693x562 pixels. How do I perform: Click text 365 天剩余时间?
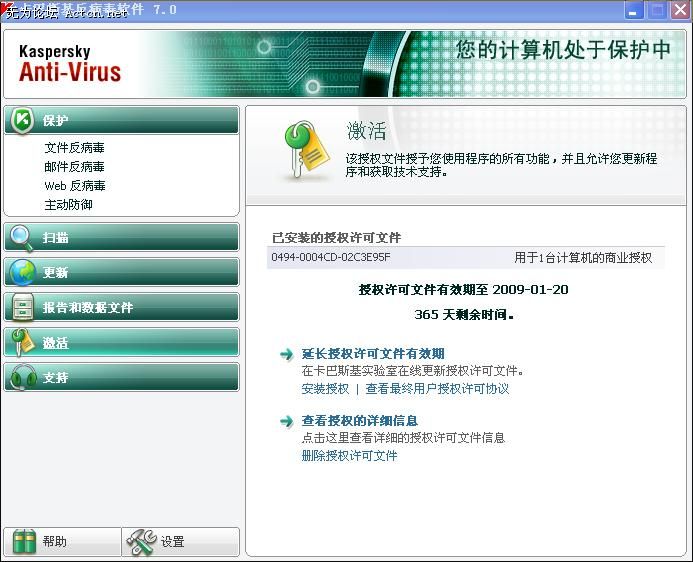(x=464, y=315)
